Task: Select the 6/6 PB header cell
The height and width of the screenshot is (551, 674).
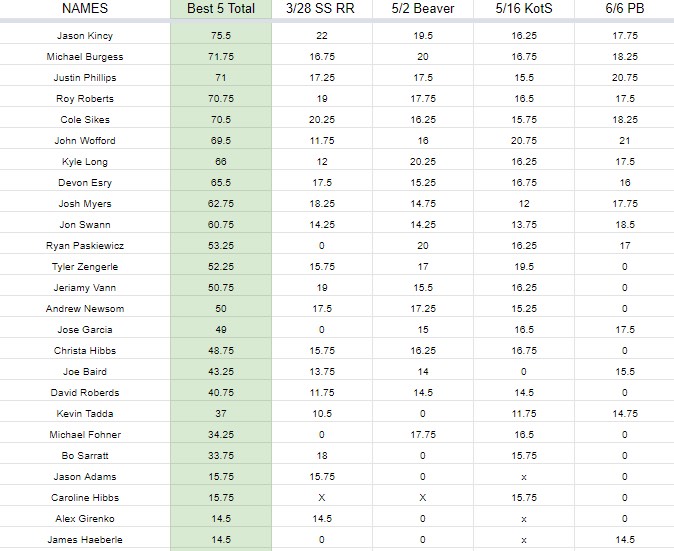Action: [625, 9]
